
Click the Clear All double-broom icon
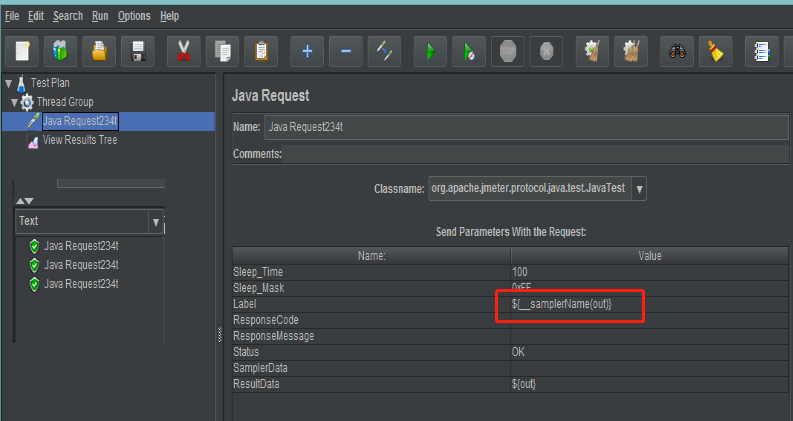point(631,51)
